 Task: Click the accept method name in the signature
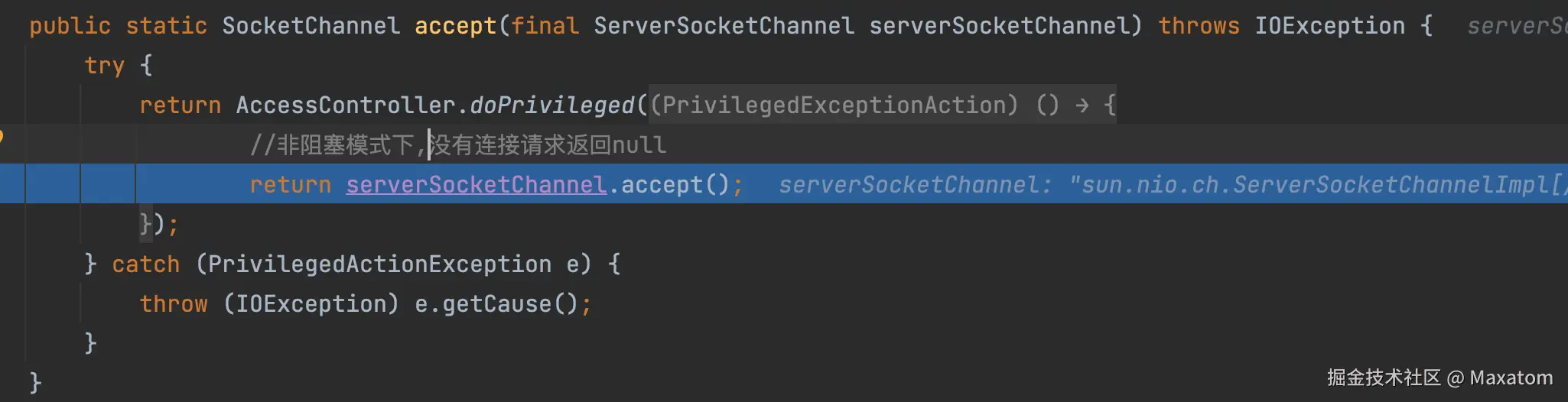click(456, 26)
